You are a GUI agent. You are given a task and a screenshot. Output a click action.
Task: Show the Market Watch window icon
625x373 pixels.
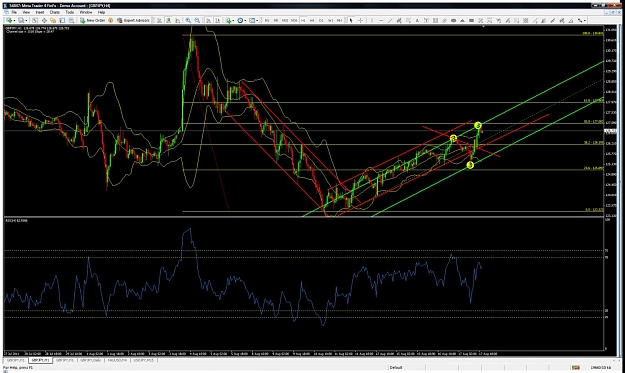(x=35, y=20)
